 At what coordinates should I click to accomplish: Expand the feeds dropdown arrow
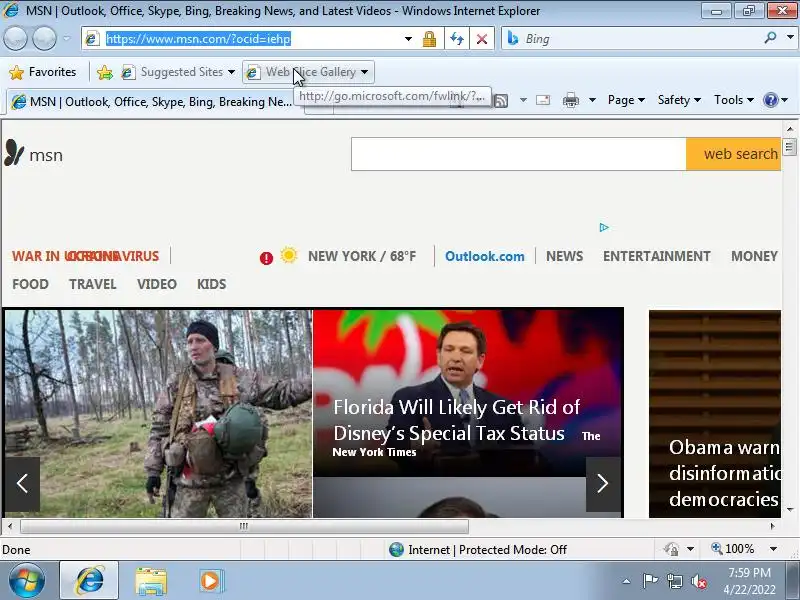tap(523, 100)
